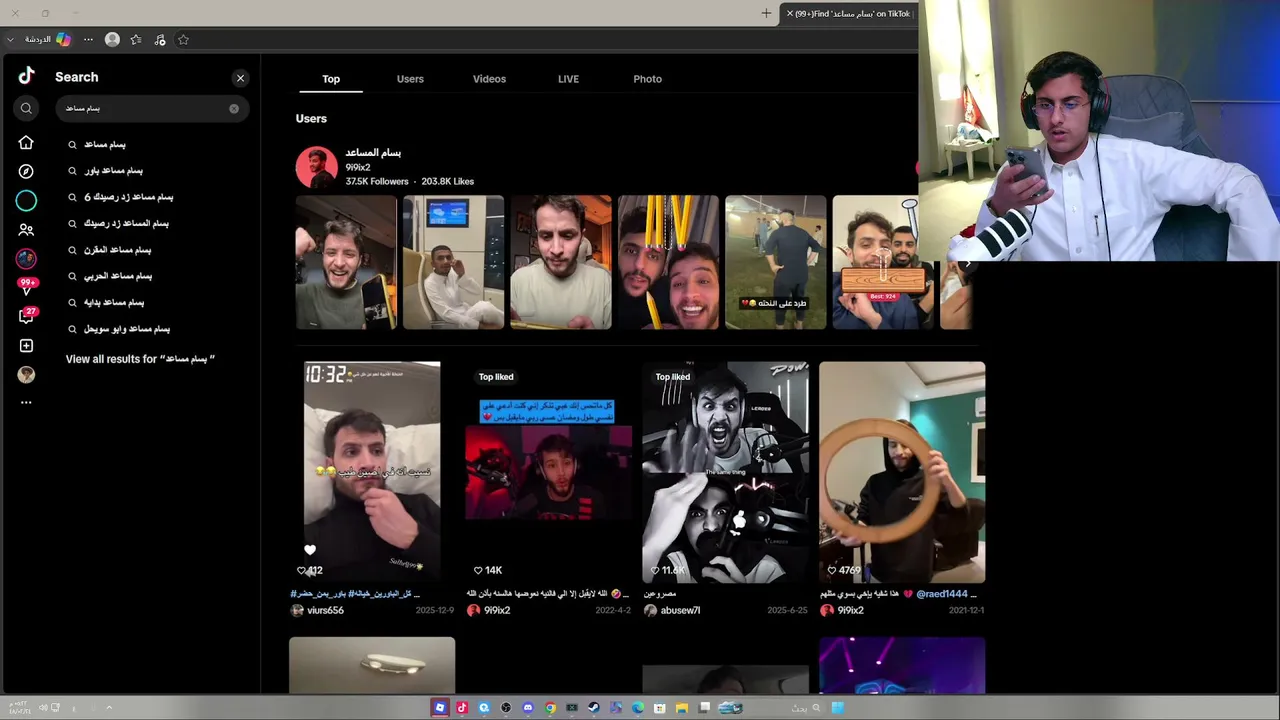This screenshot has height=720, width=1280.
Task: Open Roblox from the taskbar
Action: [x=439, y=708]
